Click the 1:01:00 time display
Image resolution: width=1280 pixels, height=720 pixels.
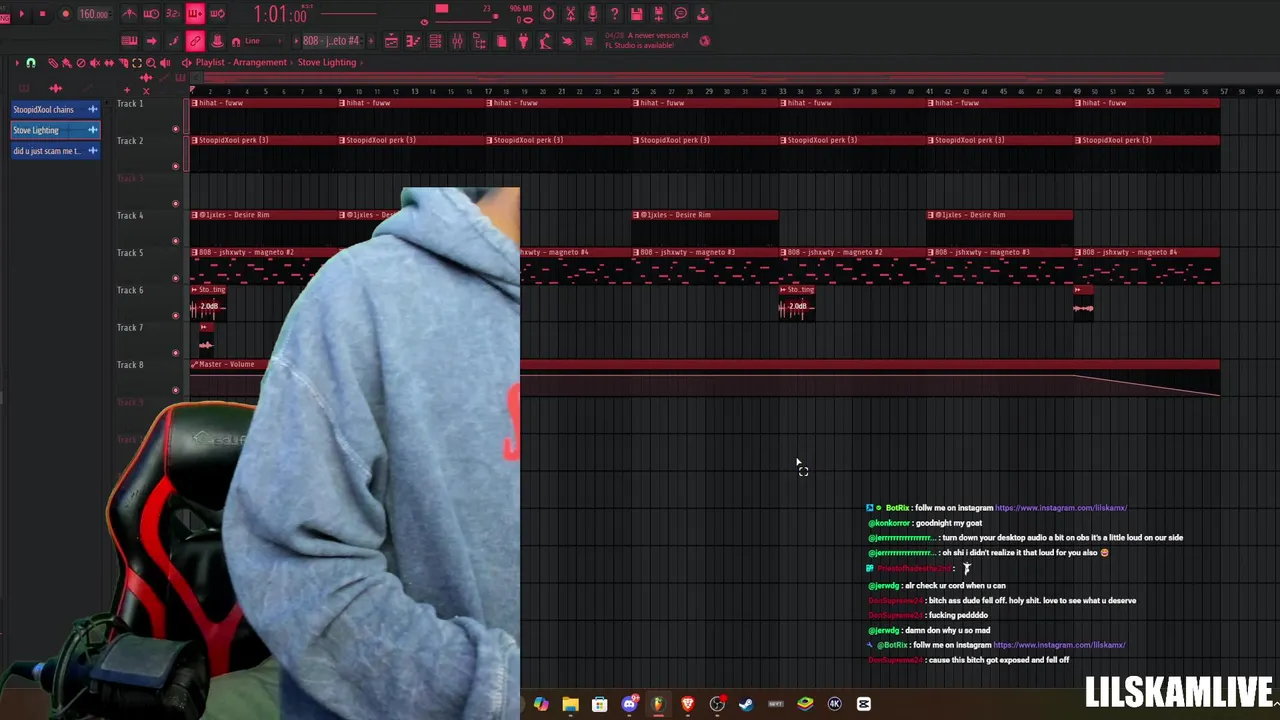click(x=280, y=14)
